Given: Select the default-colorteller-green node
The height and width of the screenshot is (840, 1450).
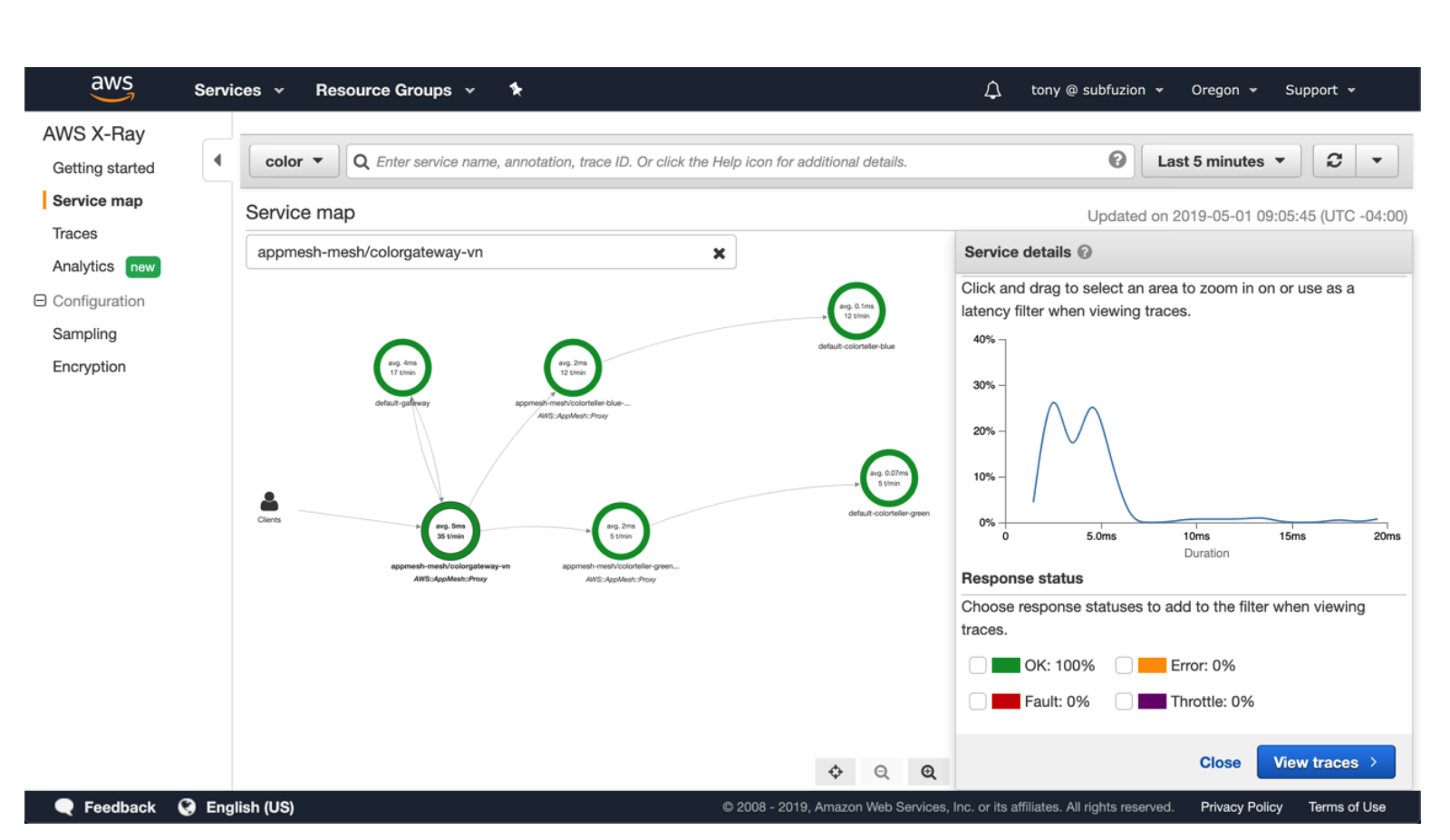Looking at the screenshot, I should tap(889, 478).
